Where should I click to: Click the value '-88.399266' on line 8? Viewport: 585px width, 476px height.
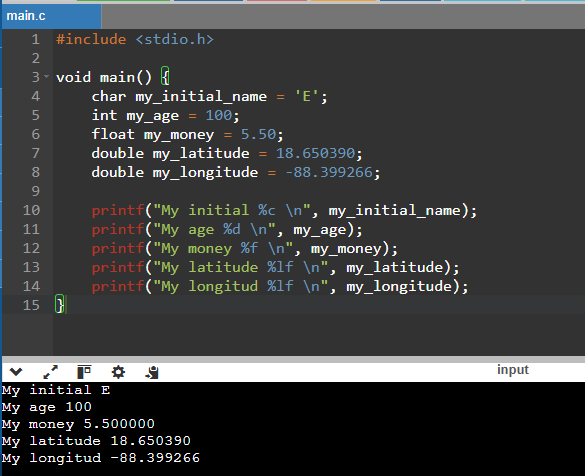coord(329,172)
